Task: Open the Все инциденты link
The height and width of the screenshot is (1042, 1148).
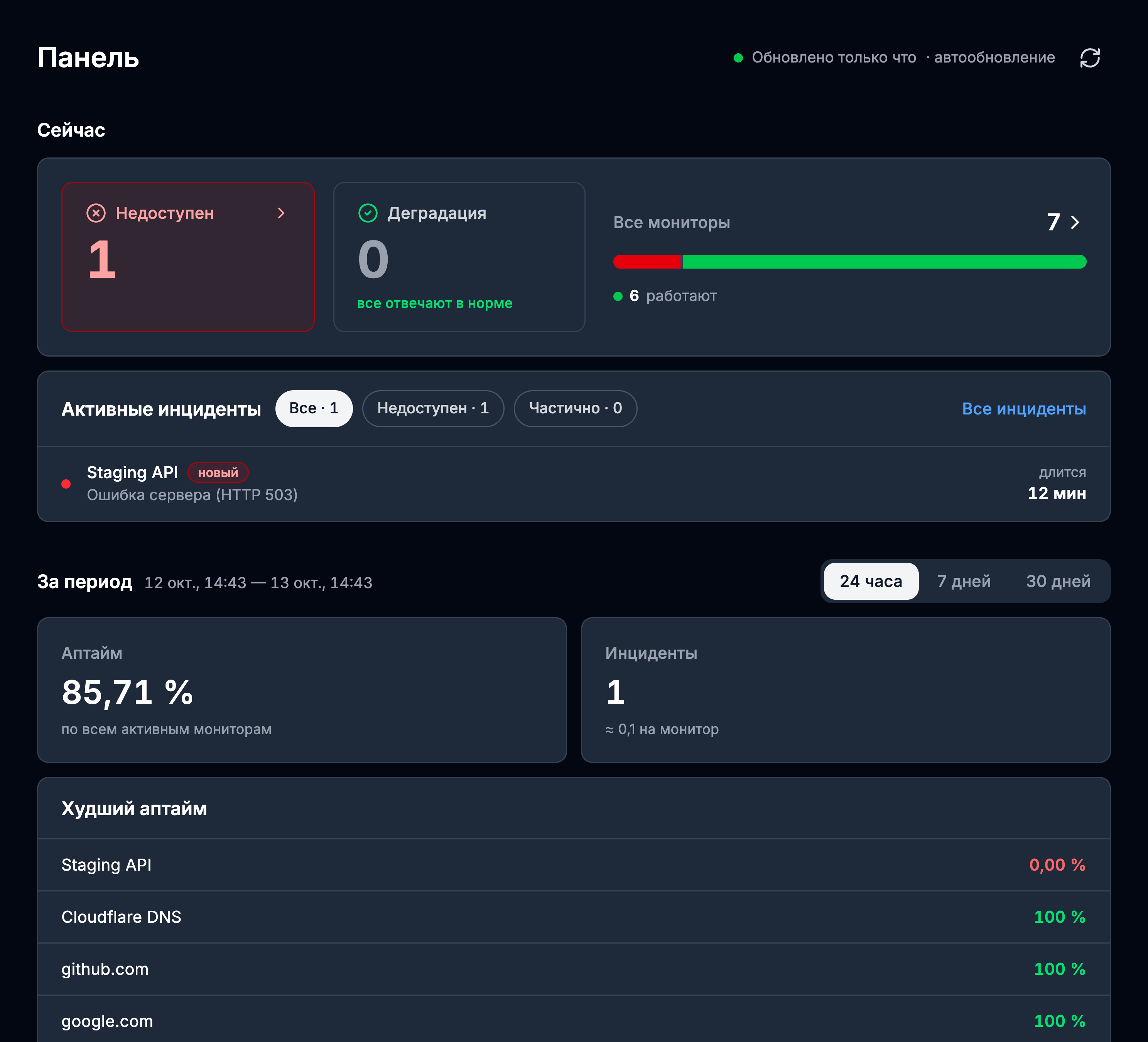Action: pyautogui.click(x=1024, y=409)
